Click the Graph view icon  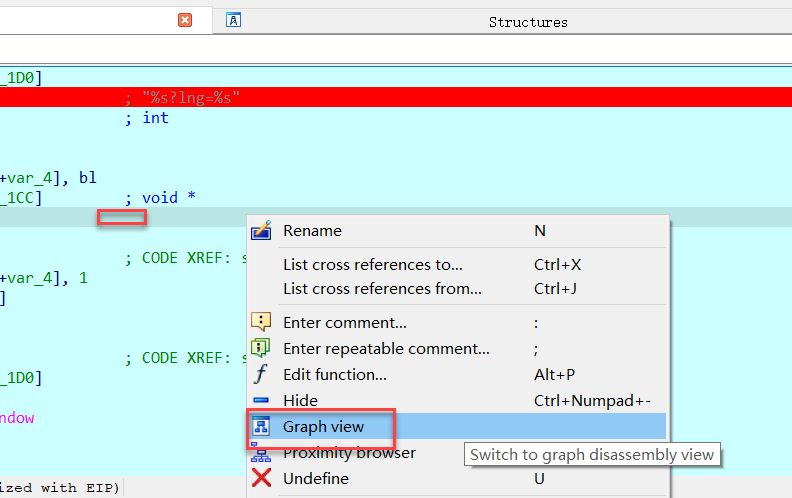click(x=261, y=427)
